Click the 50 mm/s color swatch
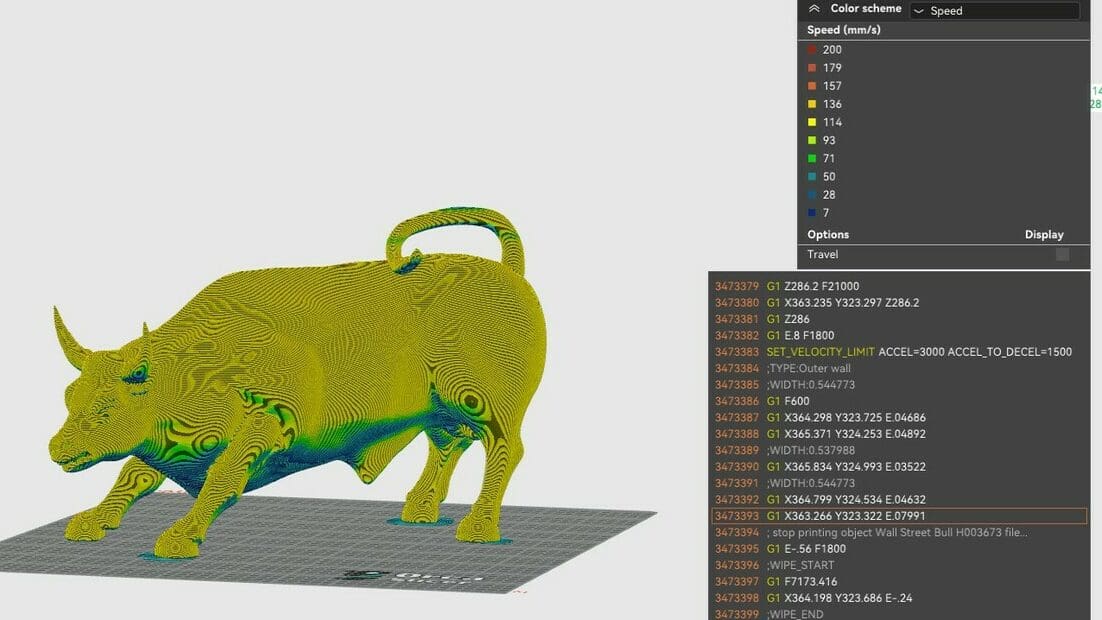 click(812, 177)
